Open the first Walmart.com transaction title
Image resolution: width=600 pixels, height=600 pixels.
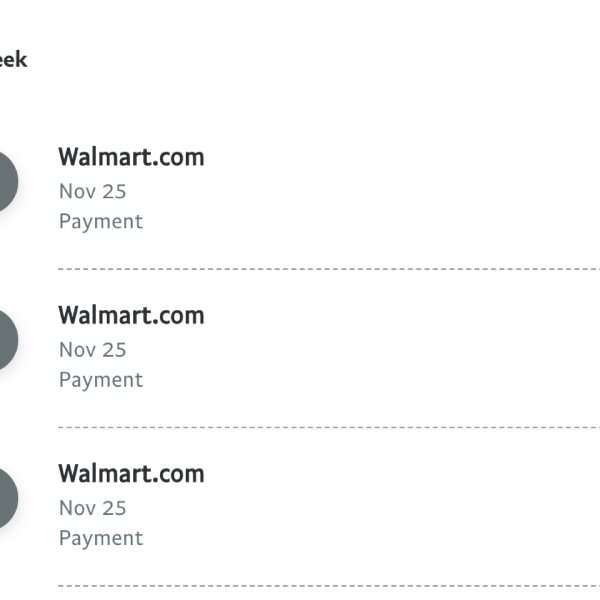[131, 157]
